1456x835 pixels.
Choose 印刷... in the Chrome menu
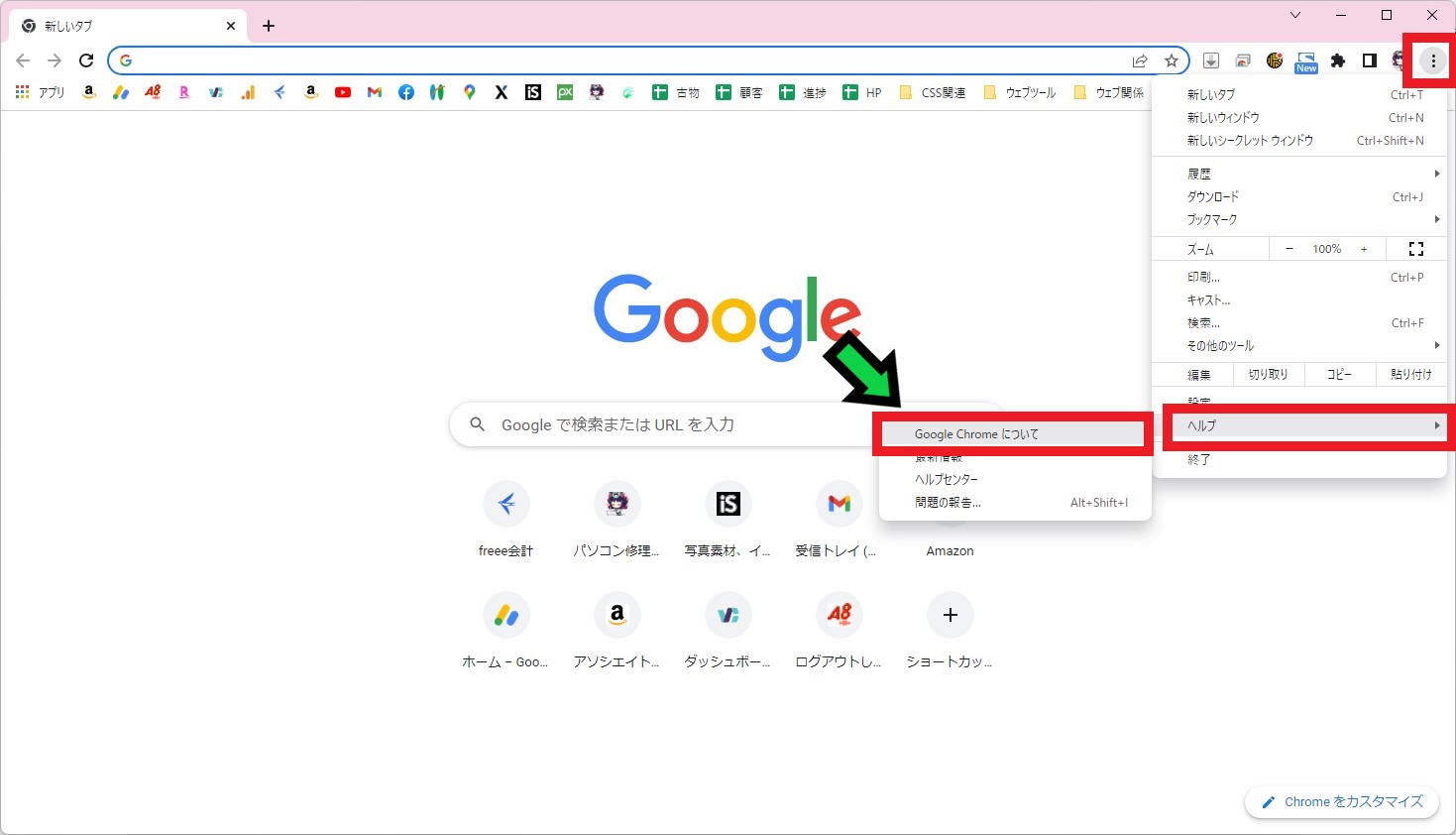click(x=1299, y=277)
